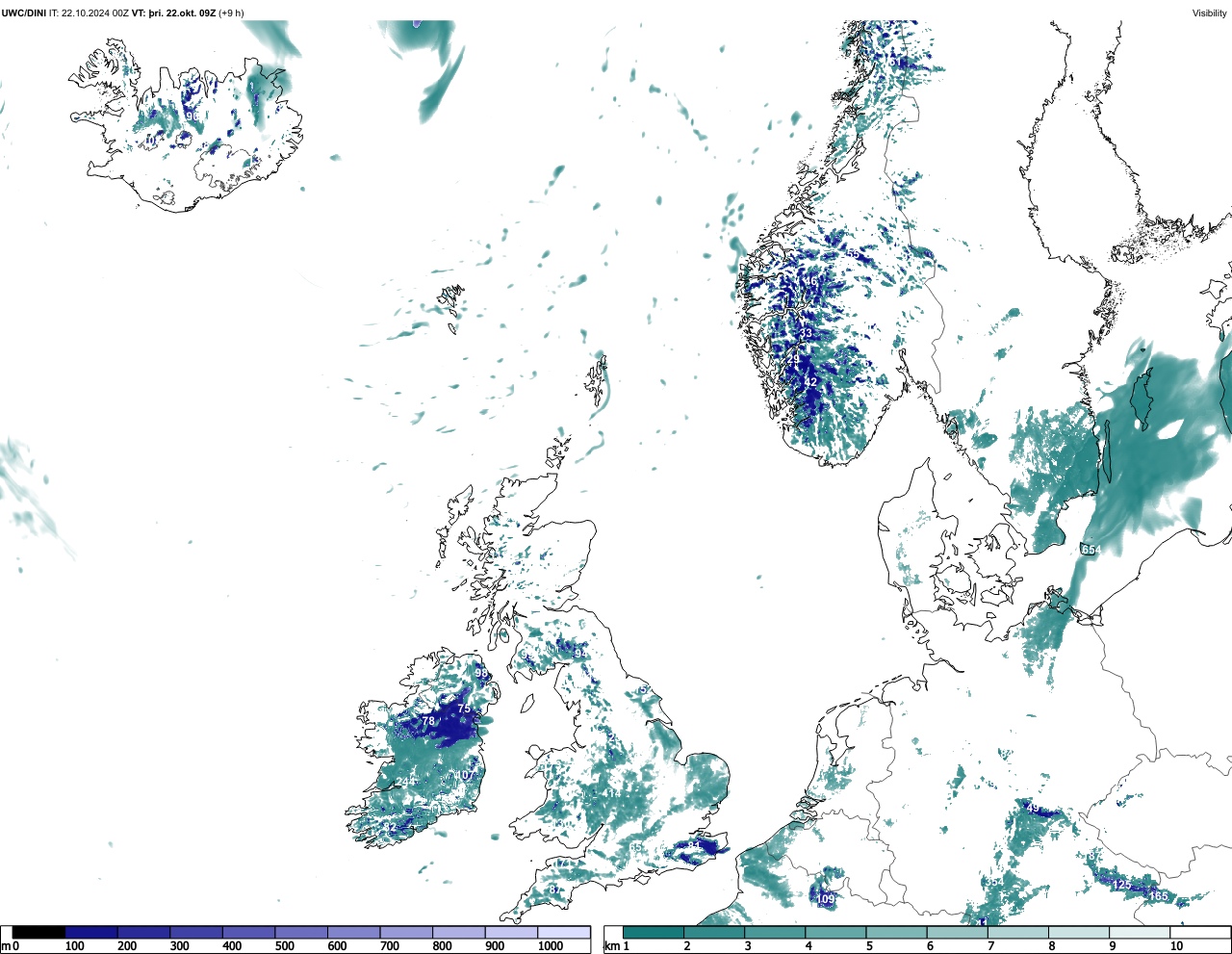The width and height of the screenshot is (1232, 954).
Task: Click the white swatch beyond 10 km
Action: point(1200,933)
